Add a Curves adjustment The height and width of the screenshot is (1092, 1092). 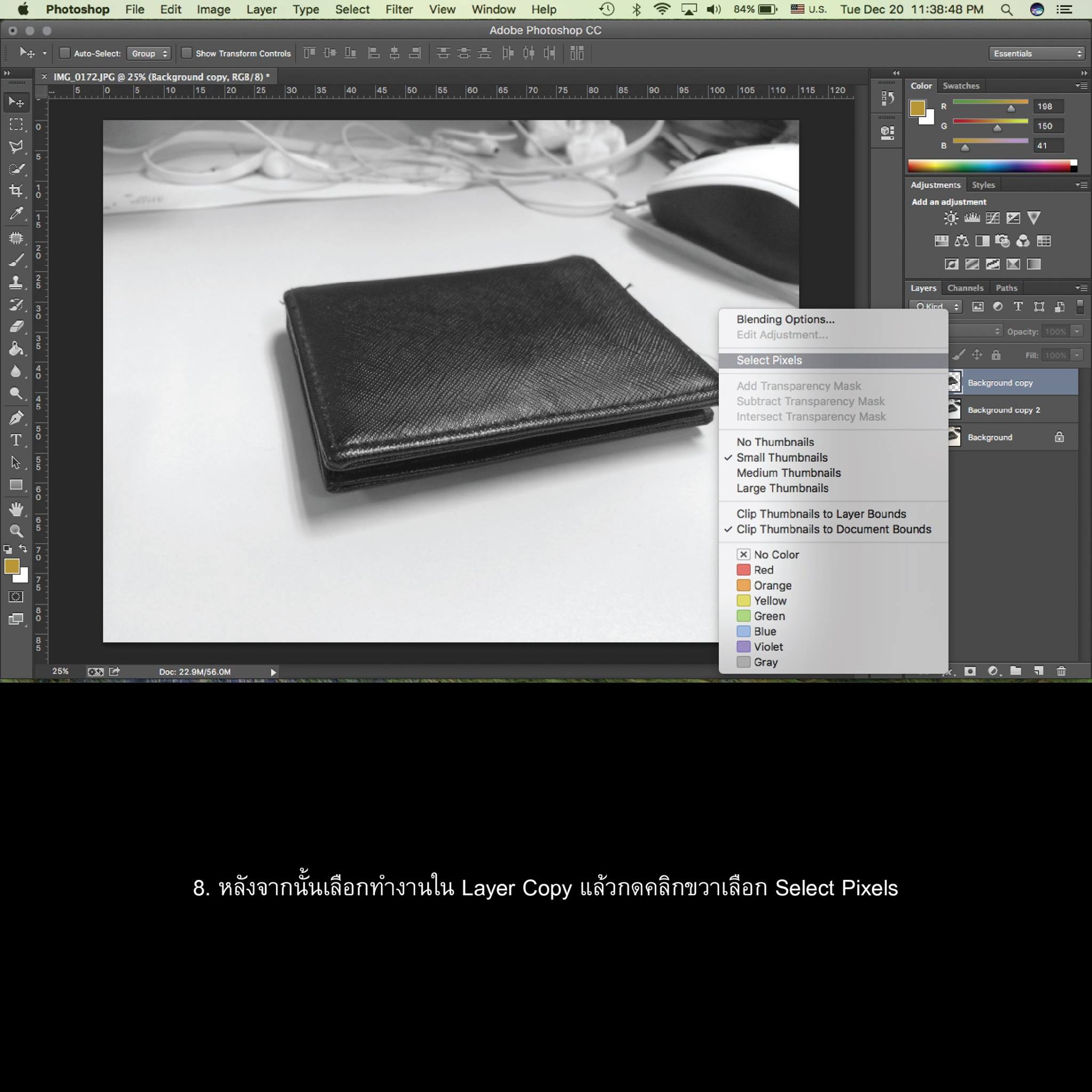(992, 218)
